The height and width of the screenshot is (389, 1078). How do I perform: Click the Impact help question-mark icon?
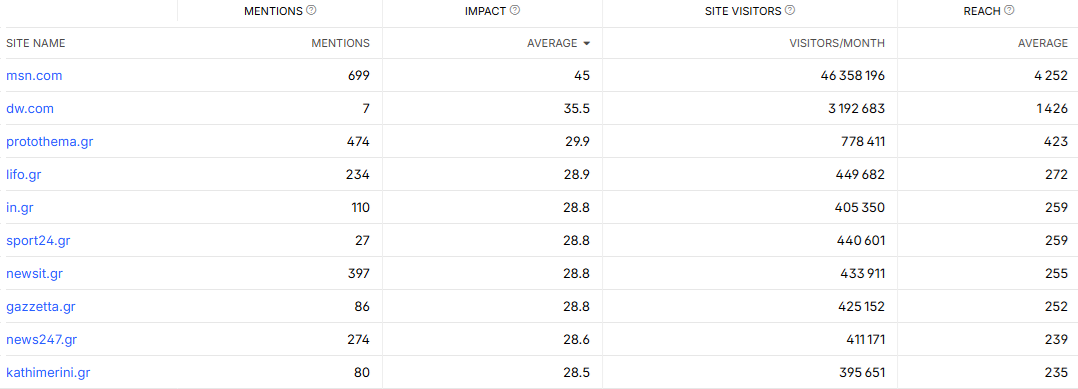point(515,10)
